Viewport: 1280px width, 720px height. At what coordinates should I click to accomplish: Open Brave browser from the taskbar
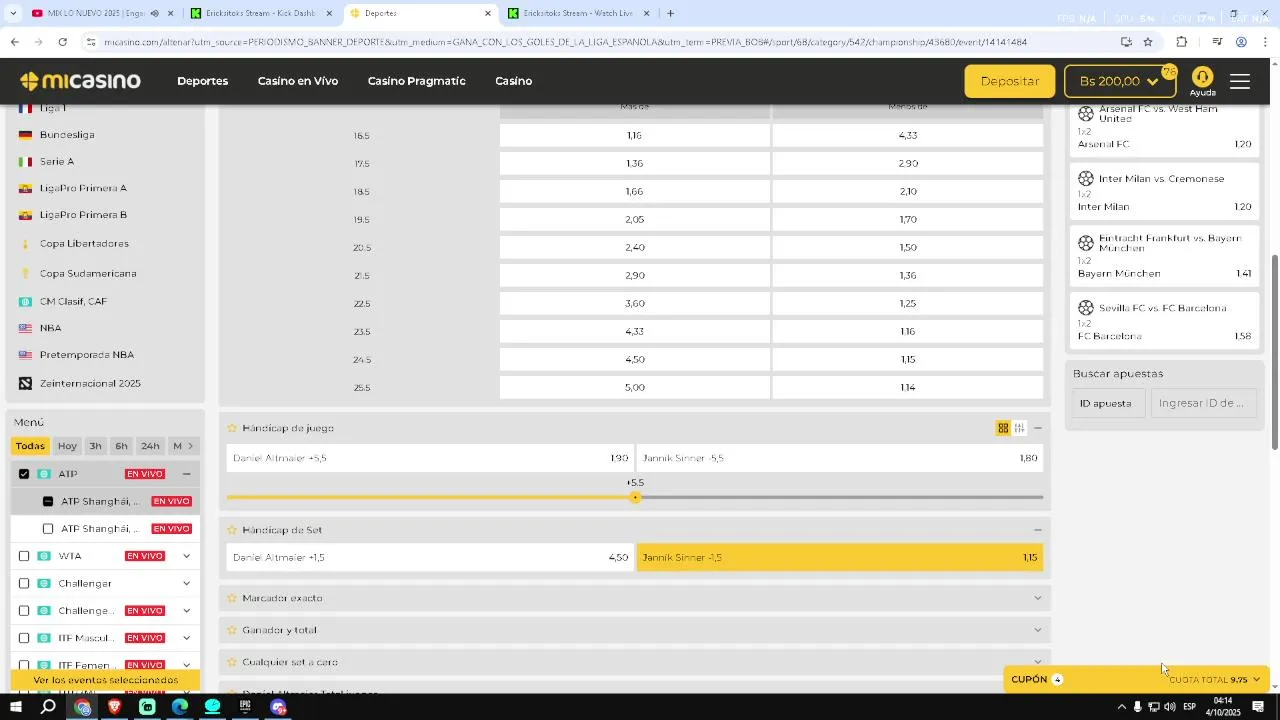point(115,707)
